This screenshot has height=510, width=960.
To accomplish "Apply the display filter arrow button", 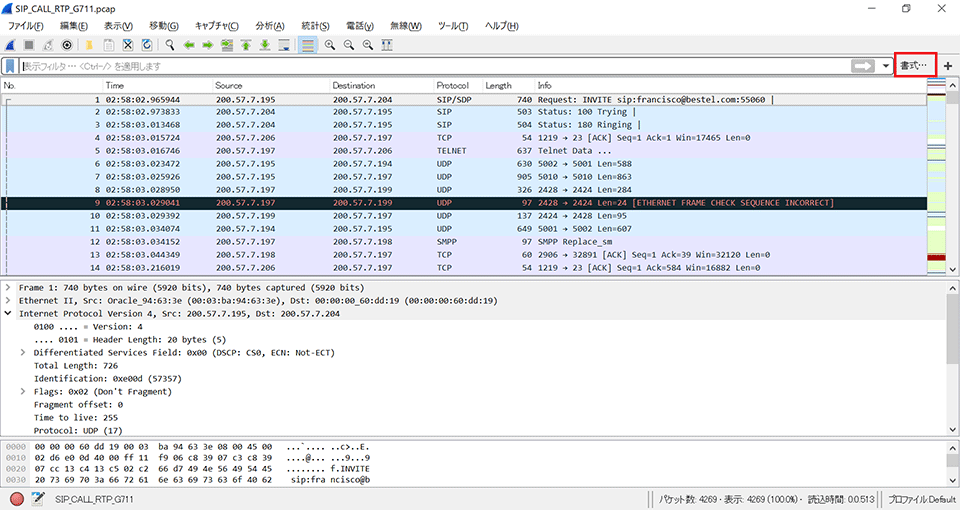I will pyautogui.click(x=863, y=66).
